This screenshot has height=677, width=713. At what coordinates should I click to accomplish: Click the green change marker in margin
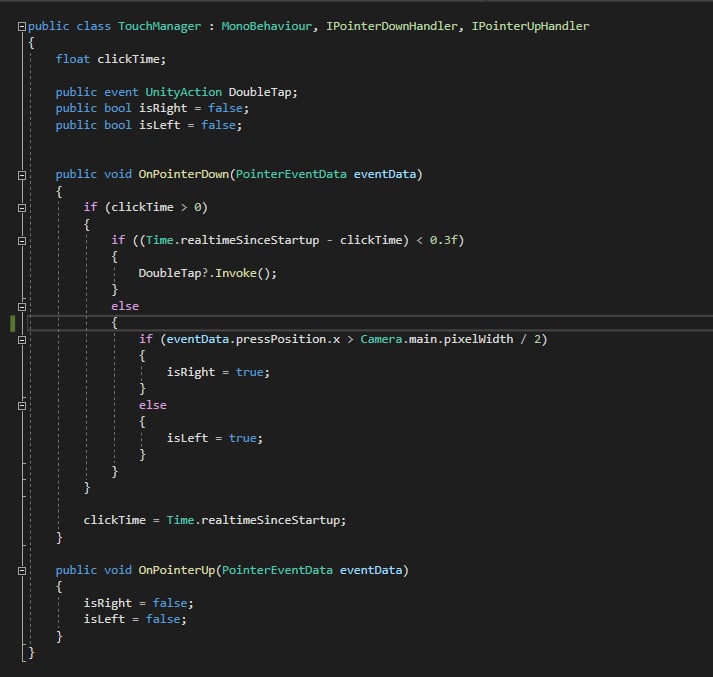(12, 323)
